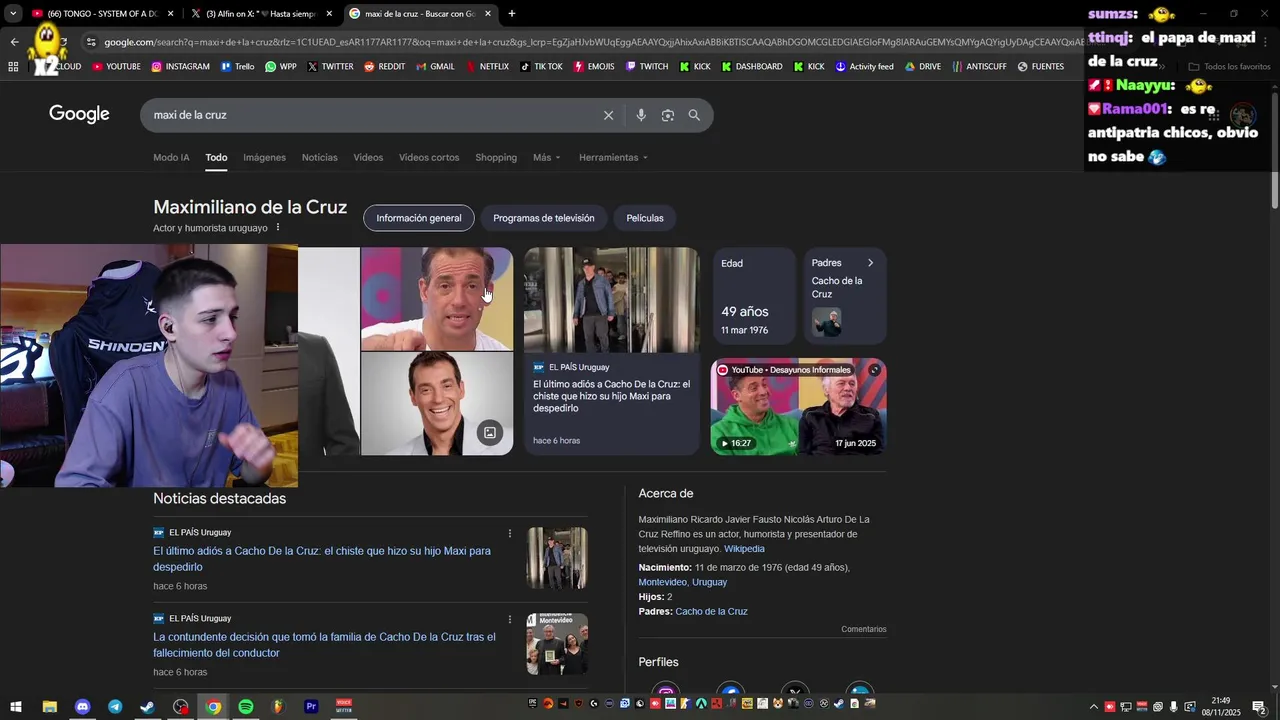1280x720 pixels.
Task: Open the TWITTER bookmark
Action: (330, 67)
